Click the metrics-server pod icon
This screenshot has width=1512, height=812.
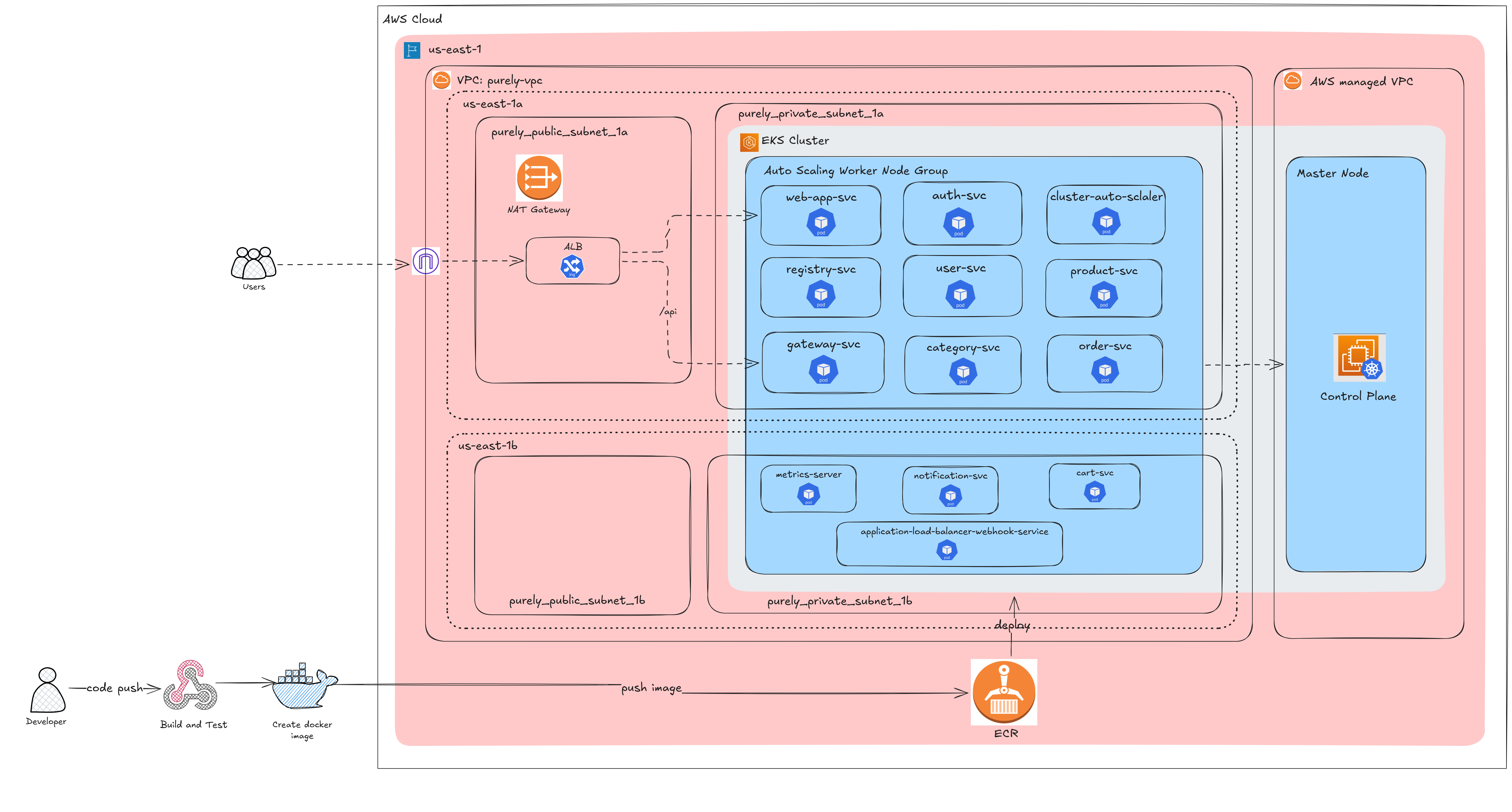(x=808, y=495)
